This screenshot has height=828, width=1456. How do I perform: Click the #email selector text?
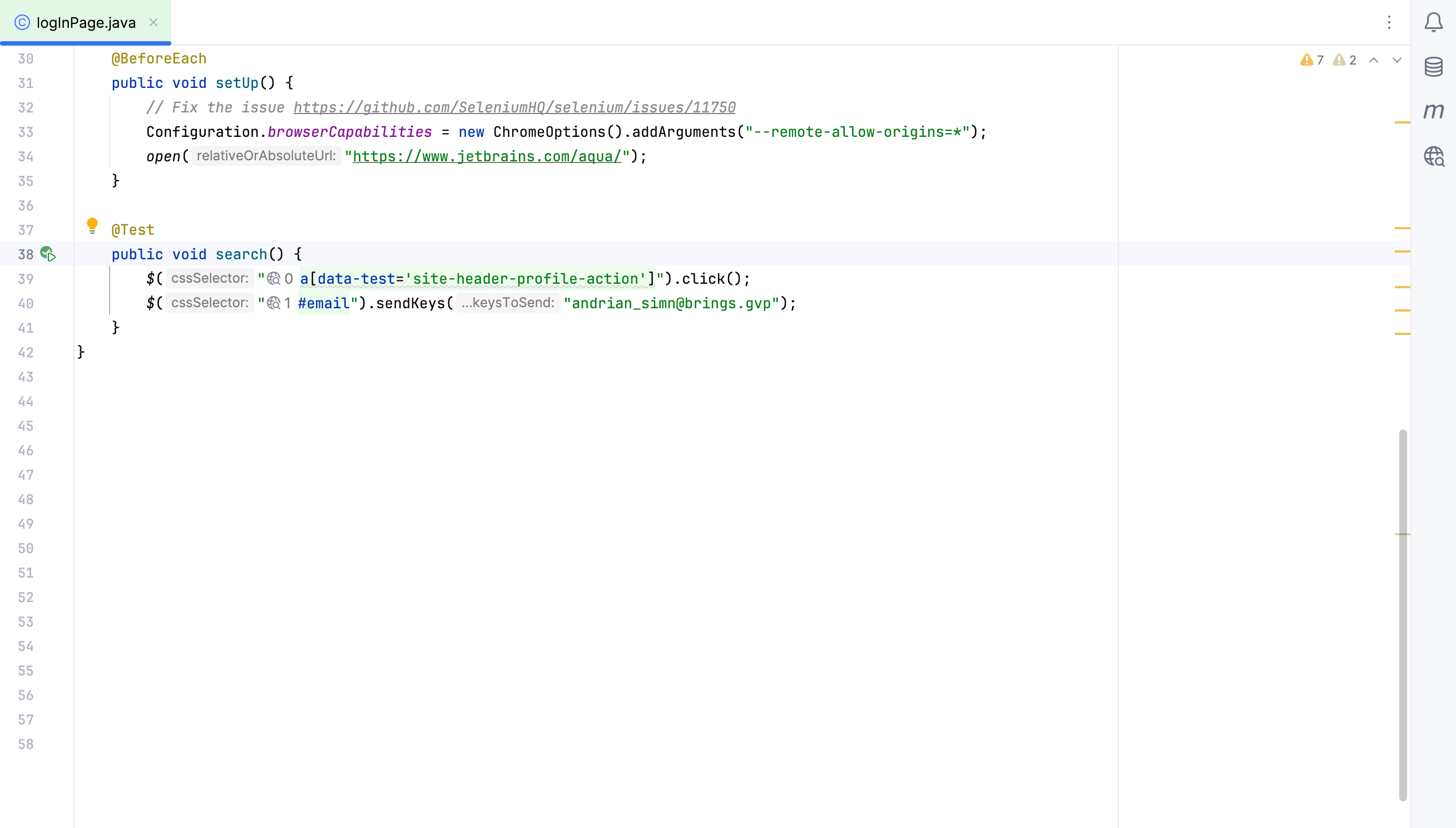(x=323, y=303)
